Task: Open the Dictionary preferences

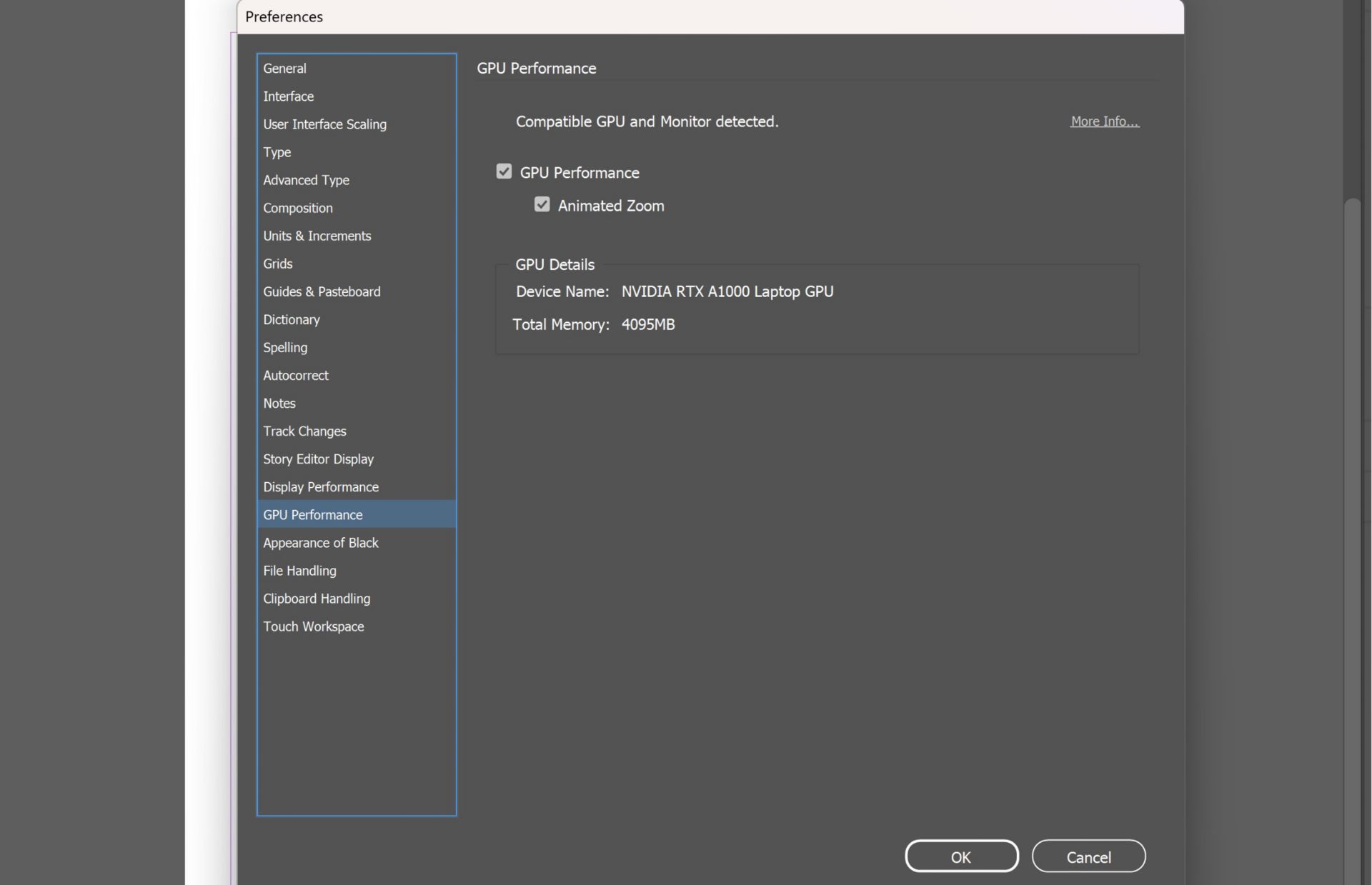Action: pos(291,319)
